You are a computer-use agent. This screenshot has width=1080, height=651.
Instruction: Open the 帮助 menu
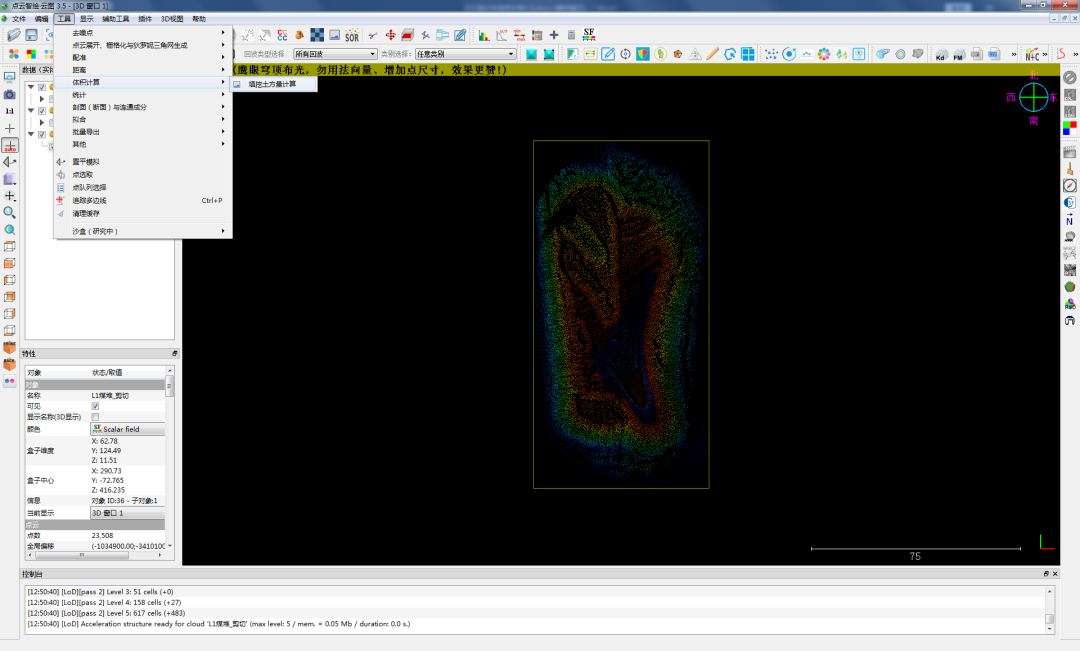click(199, 19)
